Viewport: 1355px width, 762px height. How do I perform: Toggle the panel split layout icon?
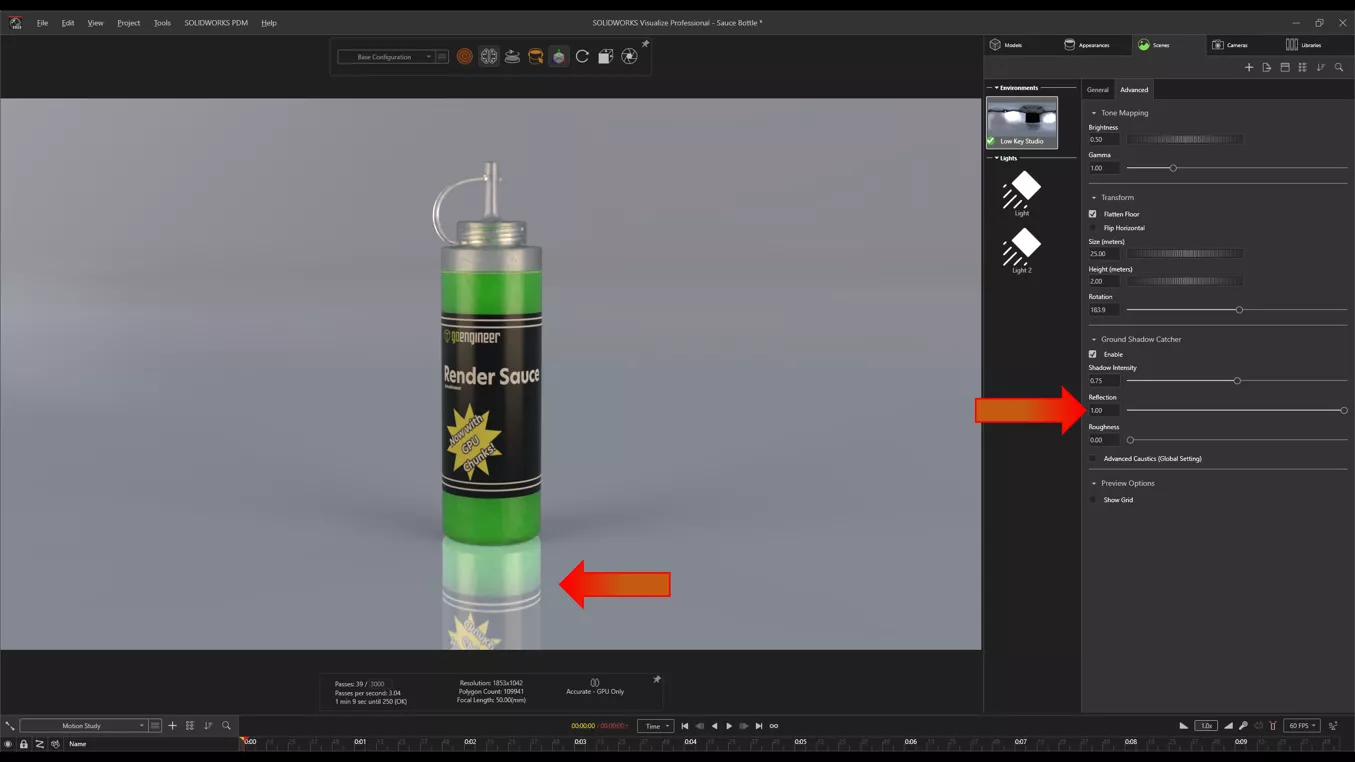coord(1285,68)
